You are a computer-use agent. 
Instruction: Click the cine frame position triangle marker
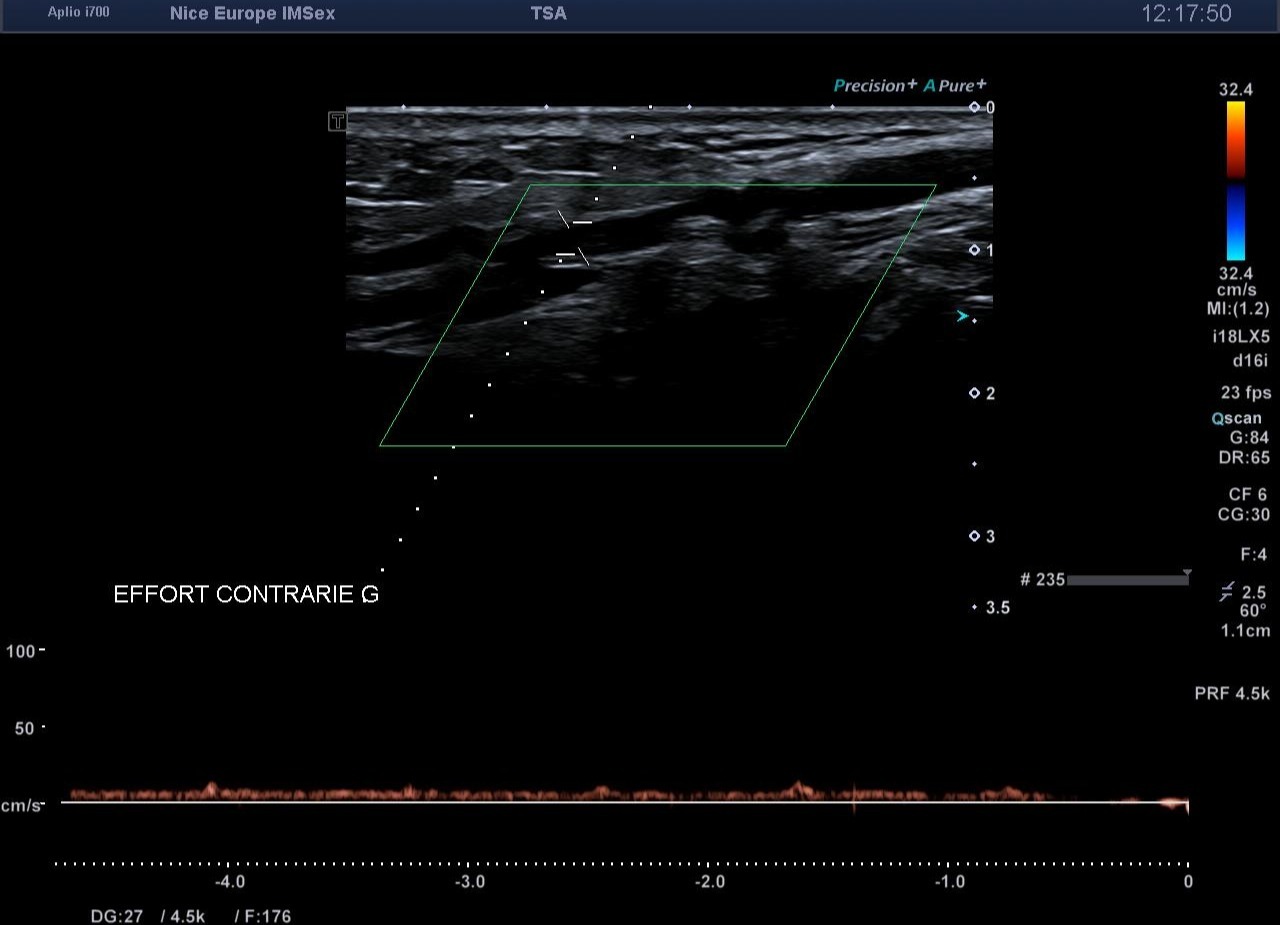(1187, 573)
